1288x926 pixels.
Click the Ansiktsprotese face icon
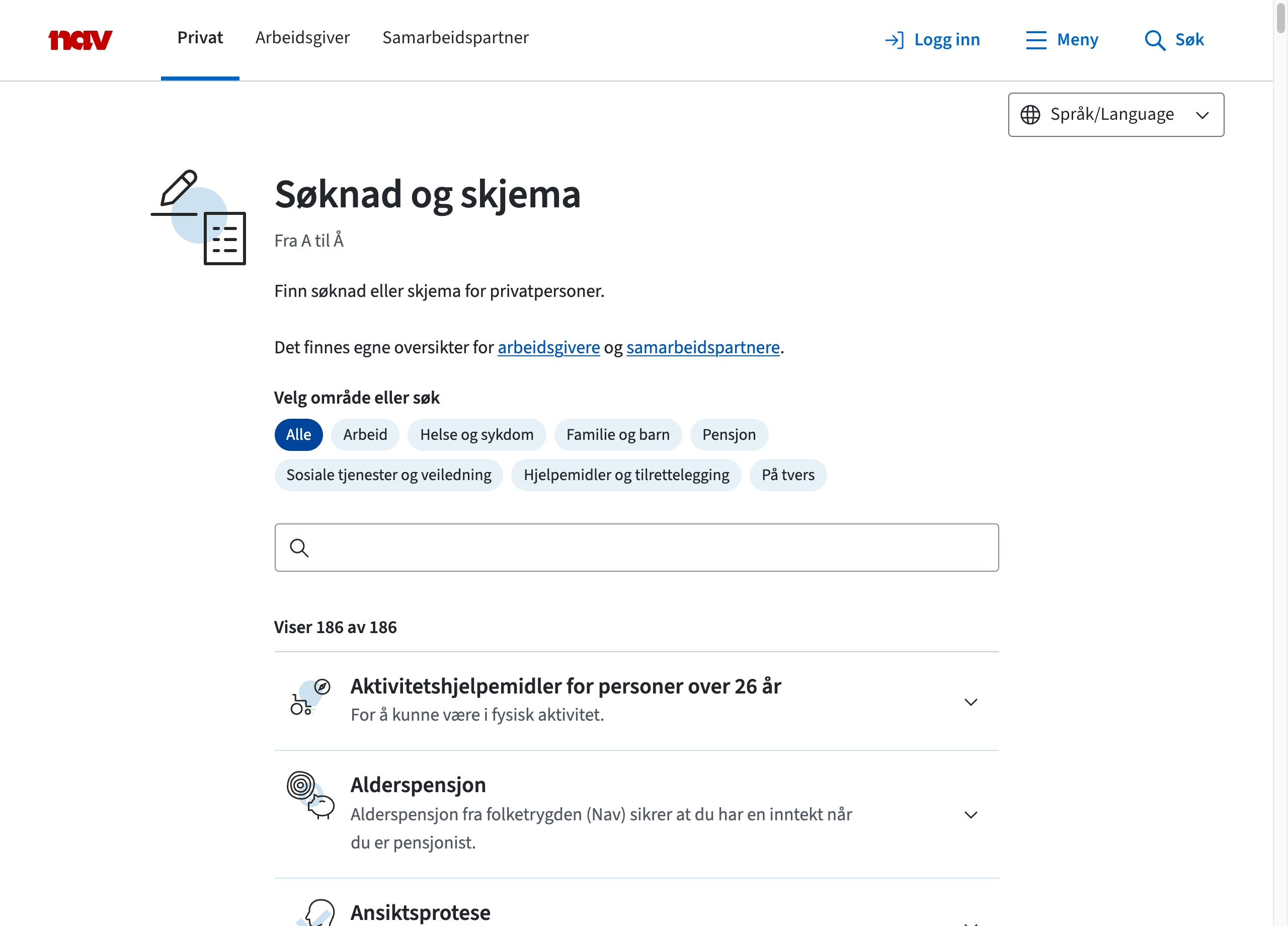tap(316, 912)
